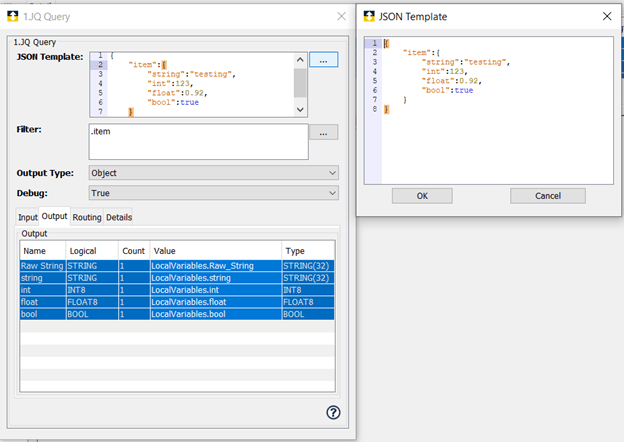Click the 1.JQ Query window app icon
The width and height of the screenshot is (624, 442).
tap(13, 16)
